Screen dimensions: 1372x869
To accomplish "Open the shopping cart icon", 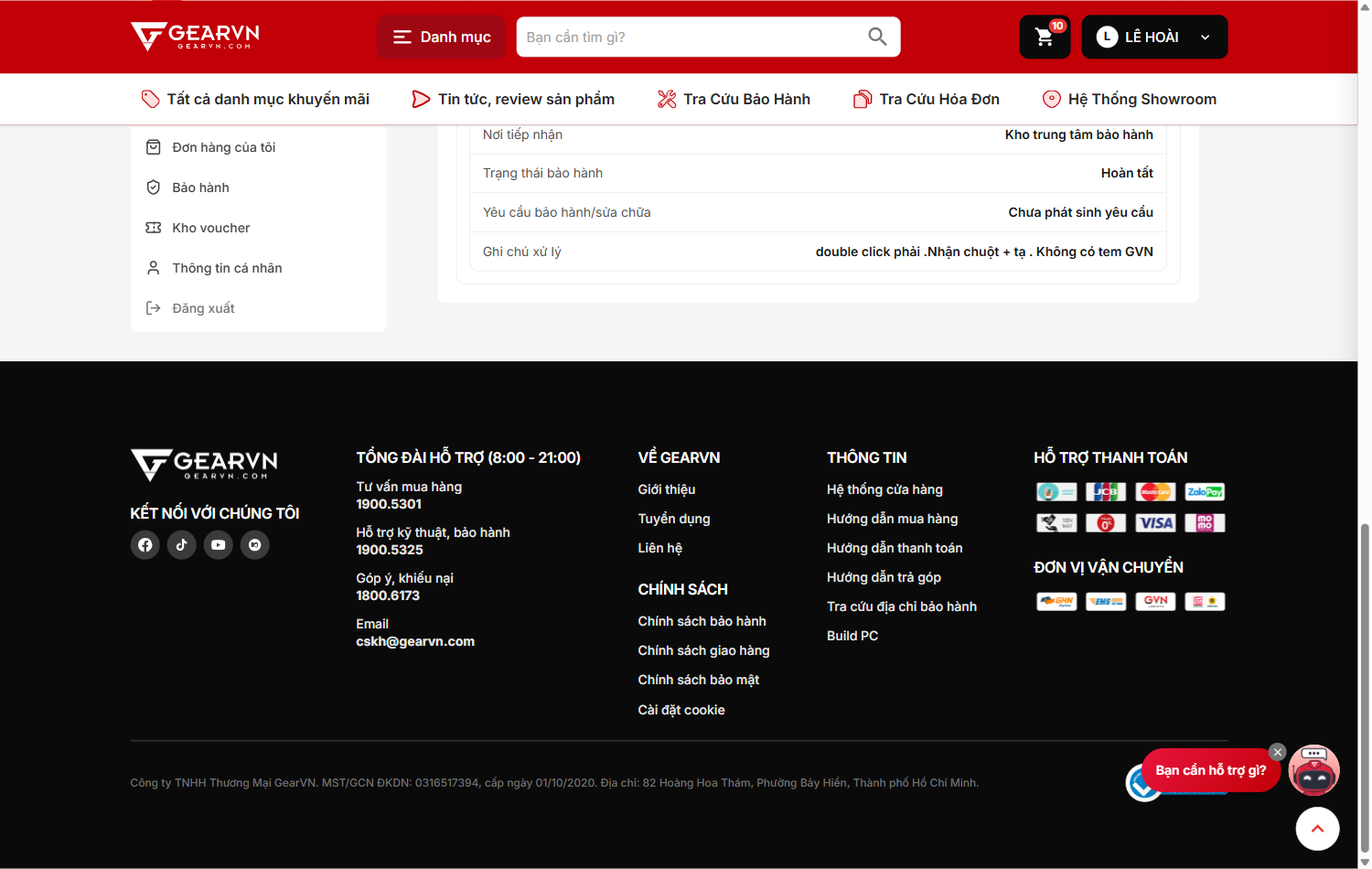I will (1045, 38).
